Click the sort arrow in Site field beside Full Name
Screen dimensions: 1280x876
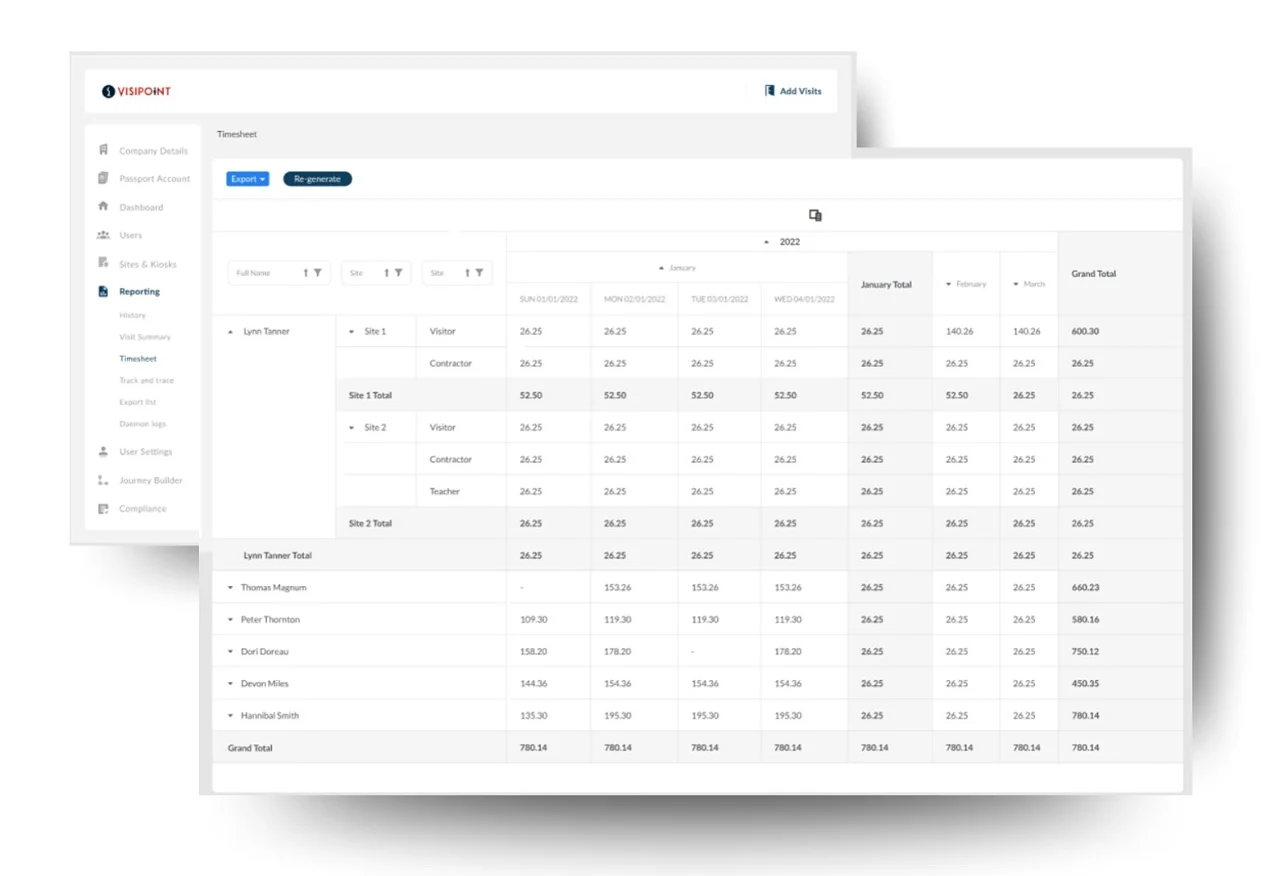(387, 273)
